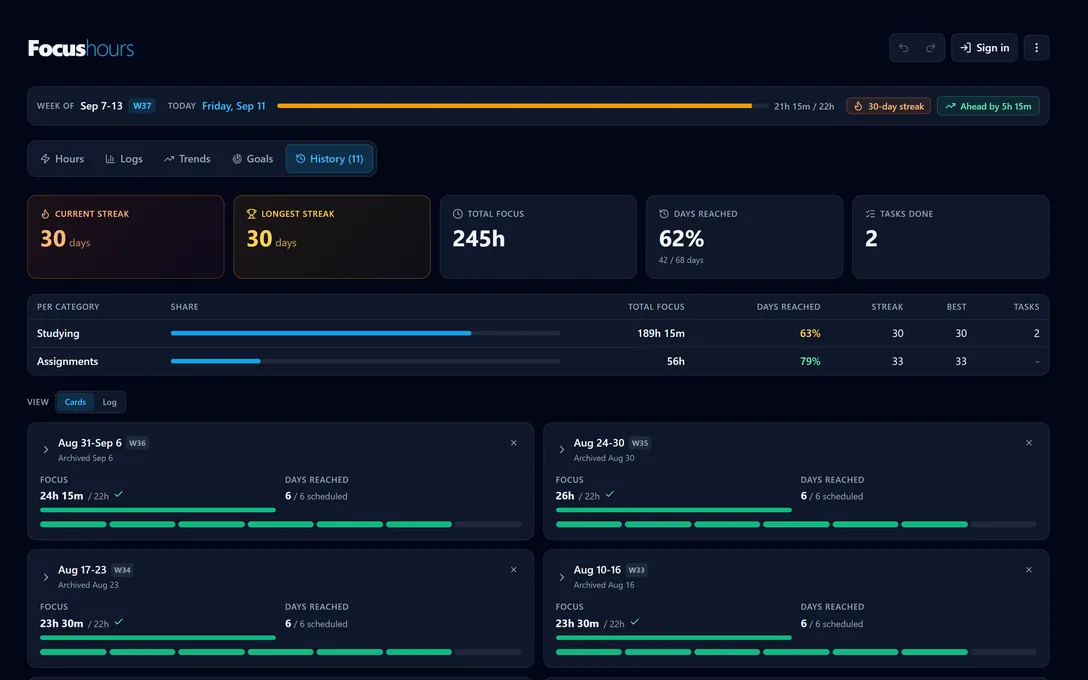Click the flame icon on Current Streak card
The width and height of the screenshot is (1088, 680).
(x=45, y=214)
